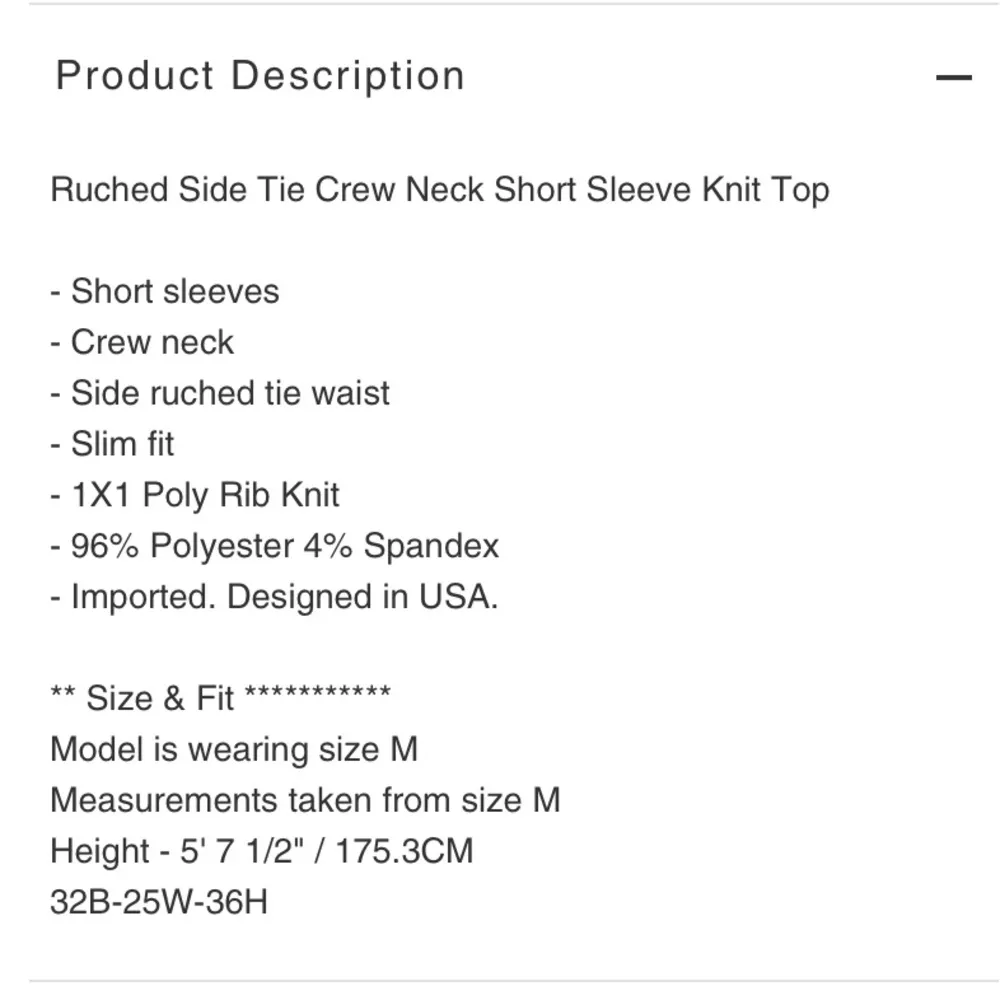Click the top edge divider line

point(500,8)
